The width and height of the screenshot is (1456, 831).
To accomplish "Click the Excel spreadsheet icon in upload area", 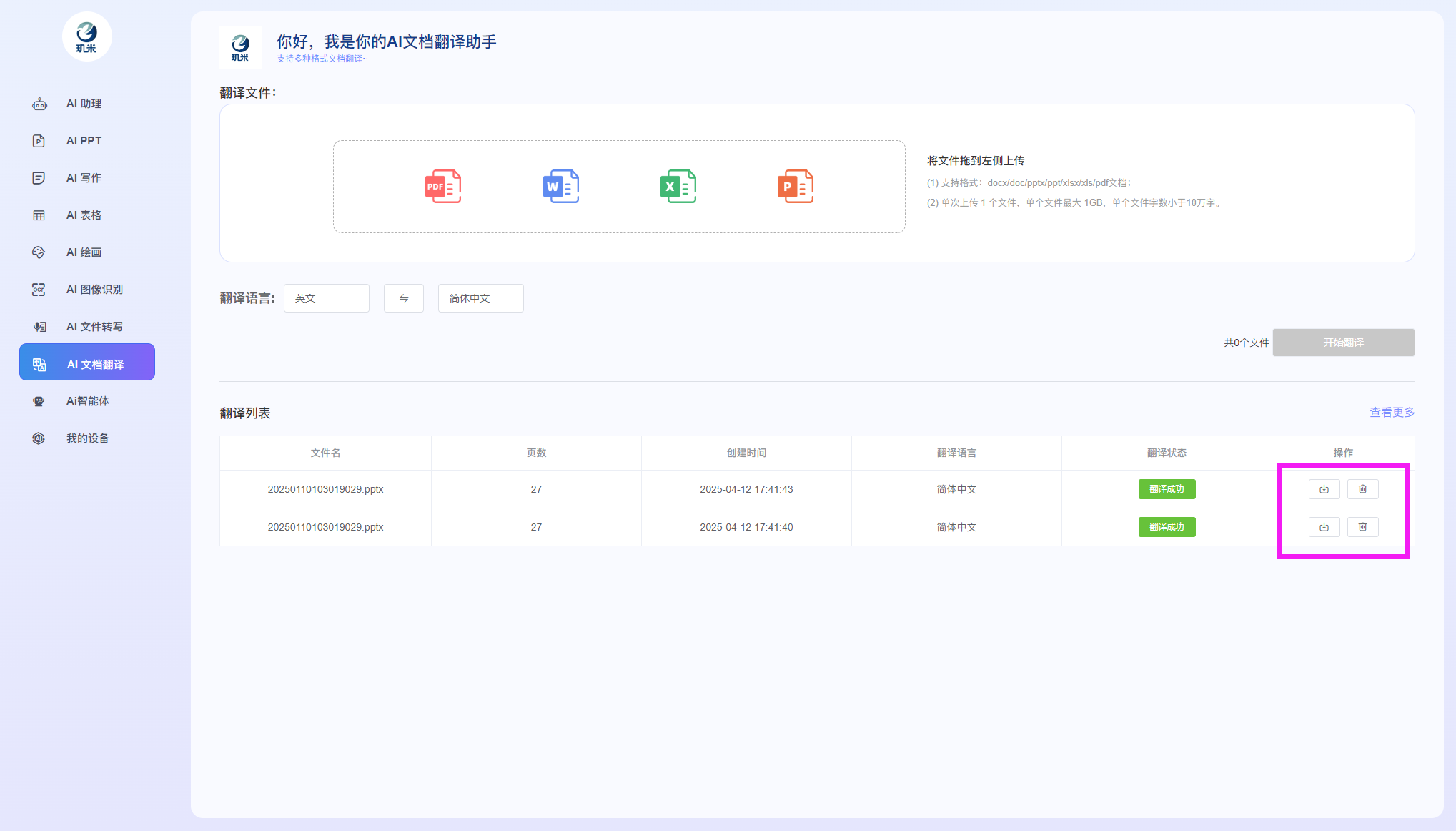I will (678, 187).
